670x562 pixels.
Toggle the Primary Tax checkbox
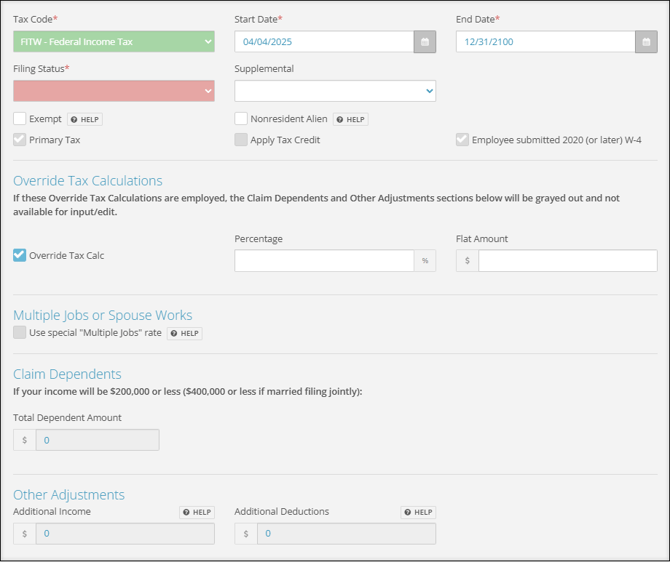[x=20, y=140]
